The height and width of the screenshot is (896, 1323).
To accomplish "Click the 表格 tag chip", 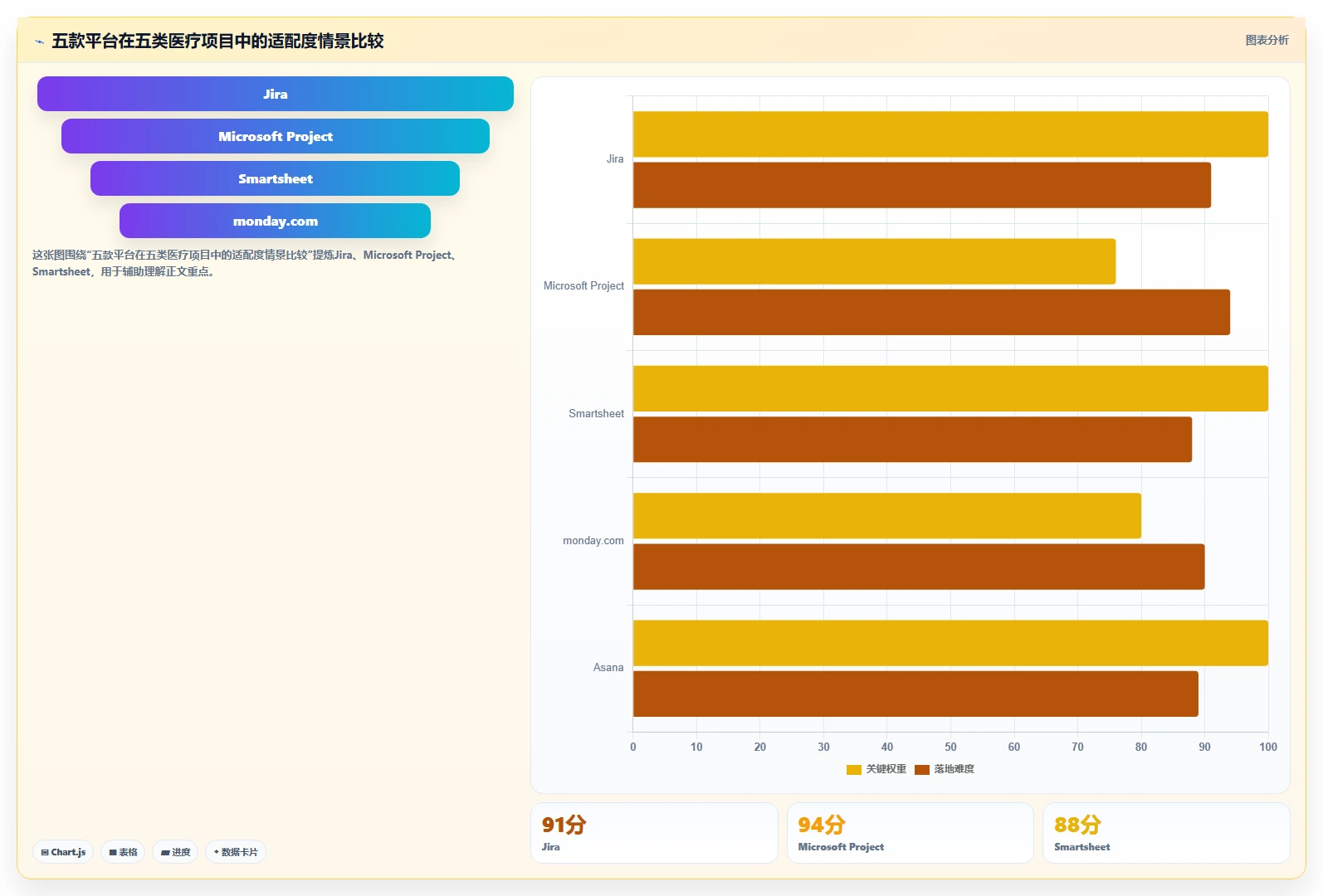I will (x=123, y=852).
